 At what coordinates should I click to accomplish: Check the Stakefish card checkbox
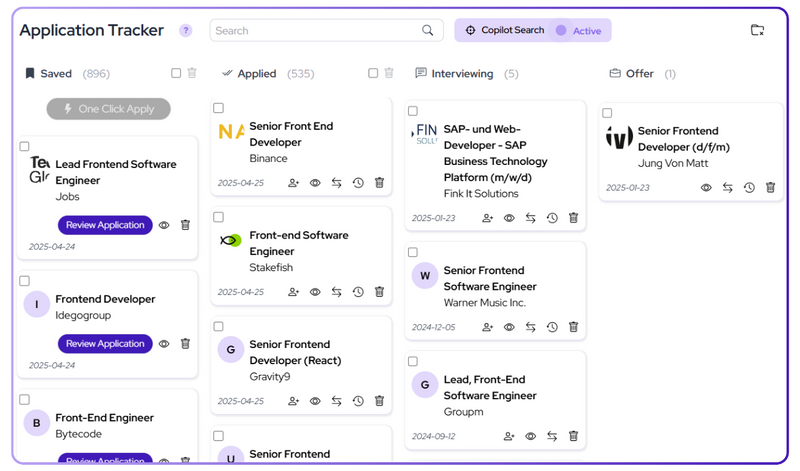(x=218, y=217)
